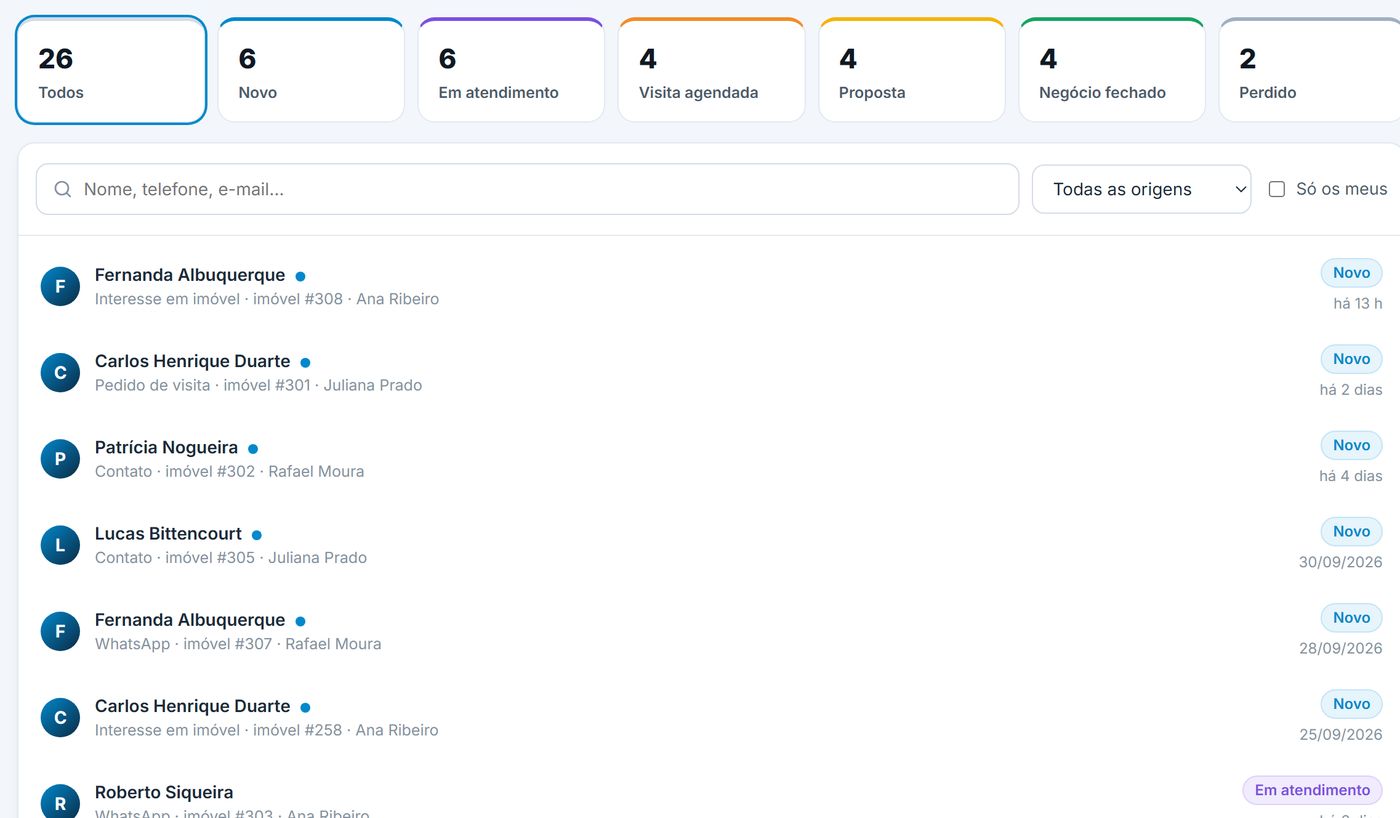
Task: Click avatar C of Carlos Henrique Duarte imóvel #258
Action: (x=60, y=717)
